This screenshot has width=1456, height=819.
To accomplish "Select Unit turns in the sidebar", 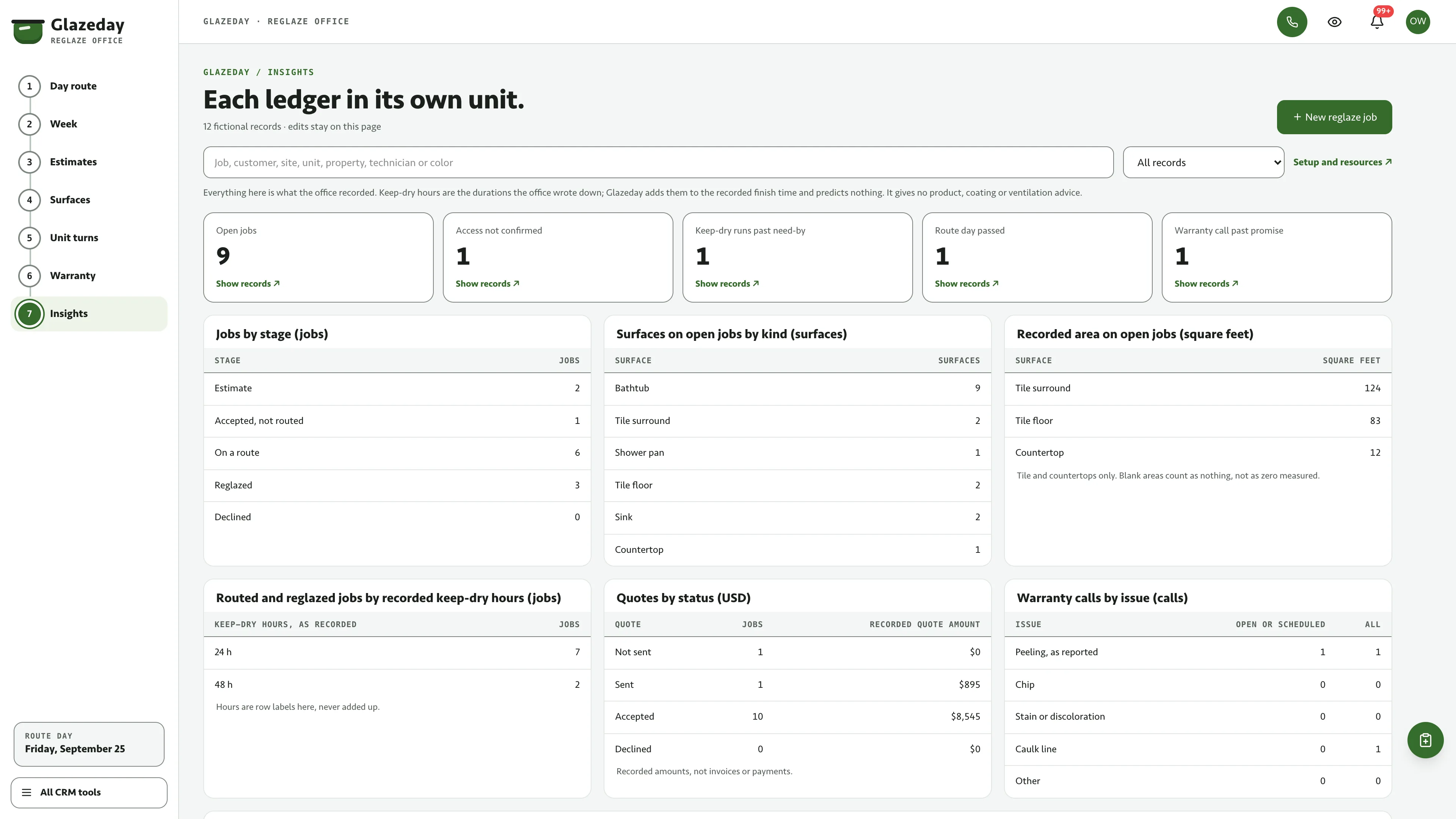I will pos(74,237).
